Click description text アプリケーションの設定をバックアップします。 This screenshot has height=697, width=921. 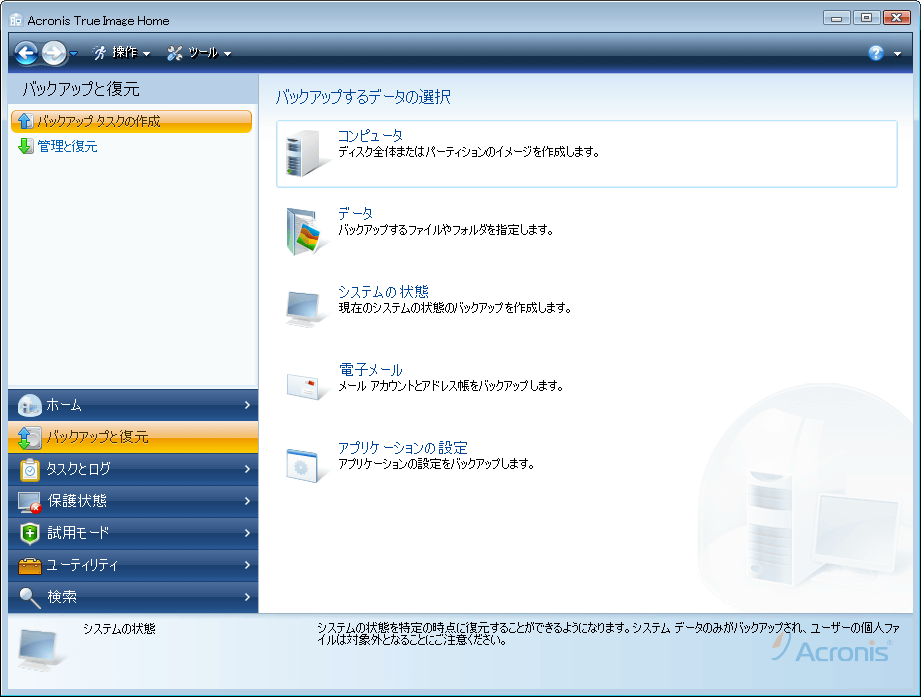point(436,464)
